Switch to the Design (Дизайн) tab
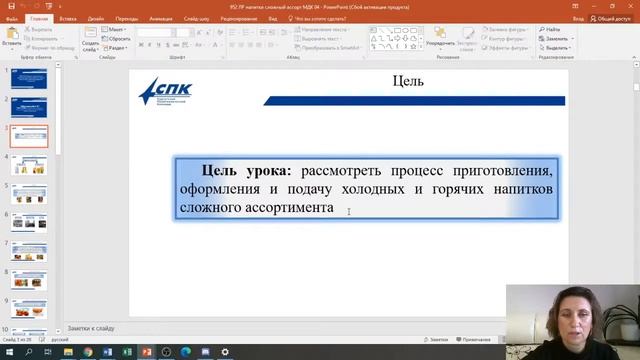 96,19
